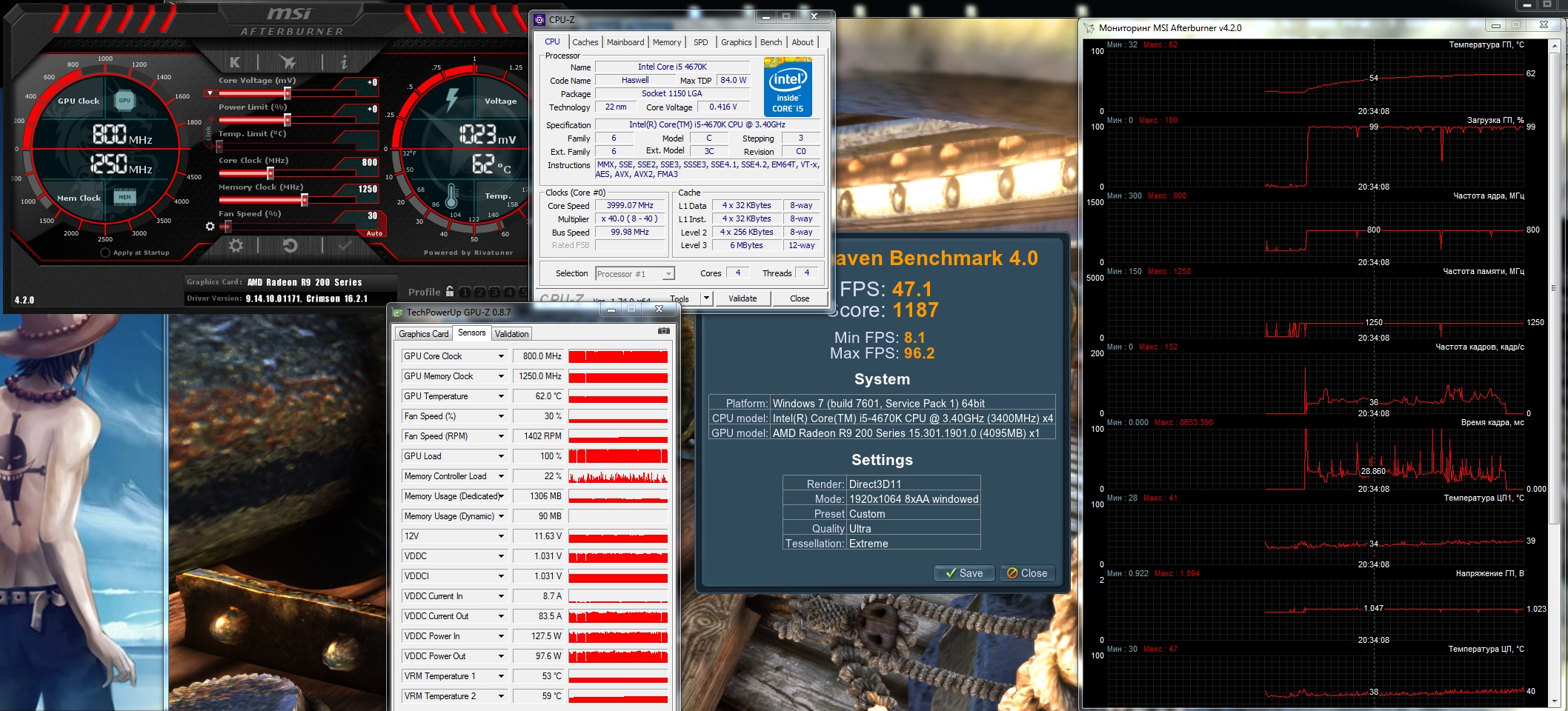Open the Fan Speed (RPM) sensor dropdown

click(x=501, y=436)
